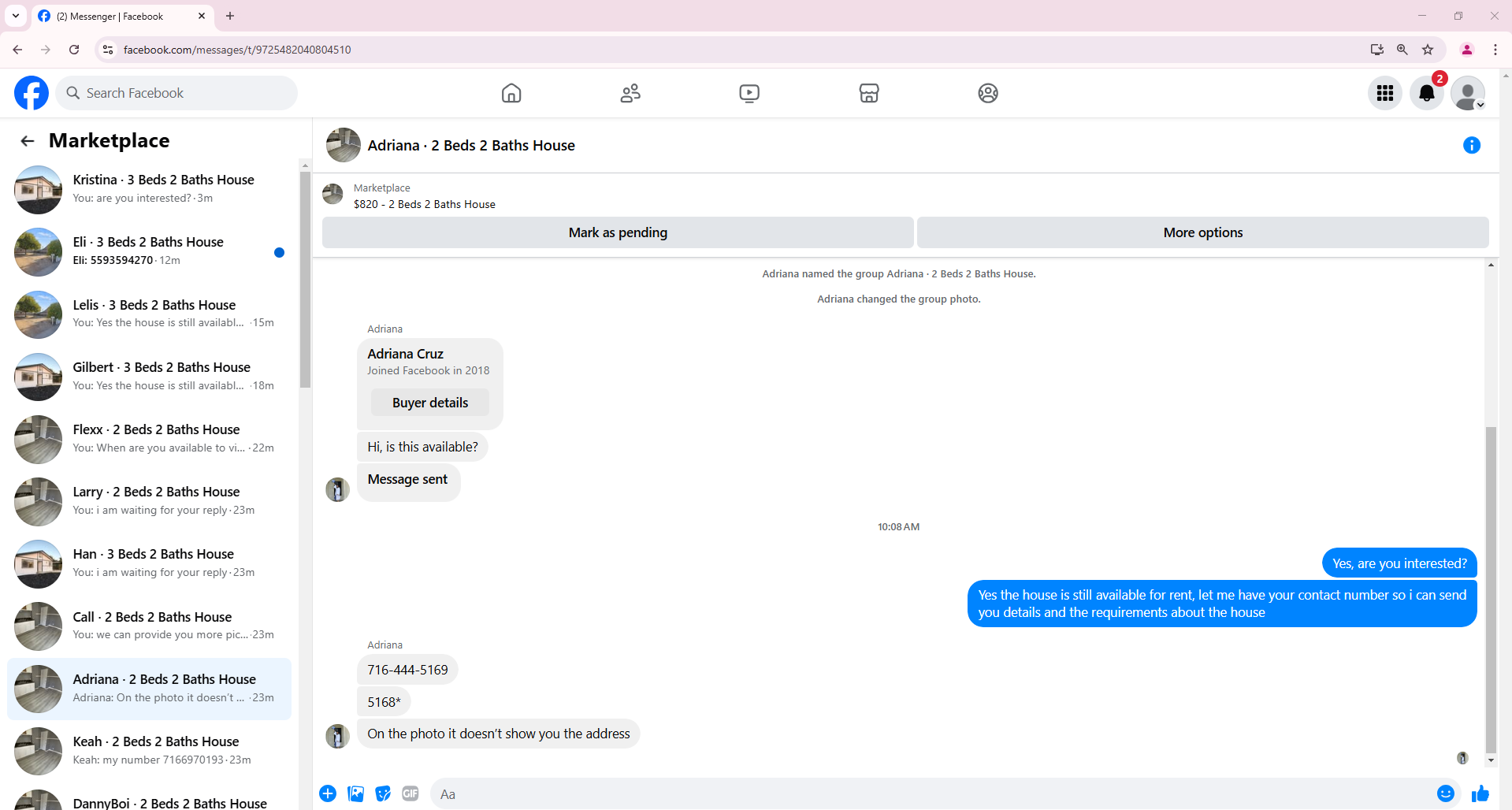
Task: Click the install app icon in address bar
Action: [x=1377, y=50]
